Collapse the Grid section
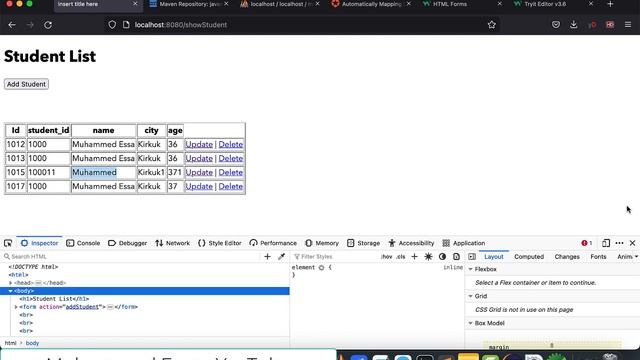This screenshot has height=360, width=640. pos(471,296)
